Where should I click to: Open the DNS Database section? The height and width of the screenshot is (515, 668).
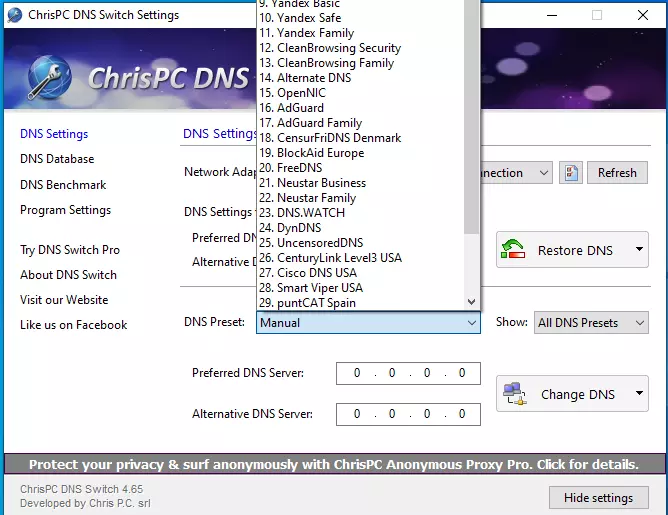[57, 159]
